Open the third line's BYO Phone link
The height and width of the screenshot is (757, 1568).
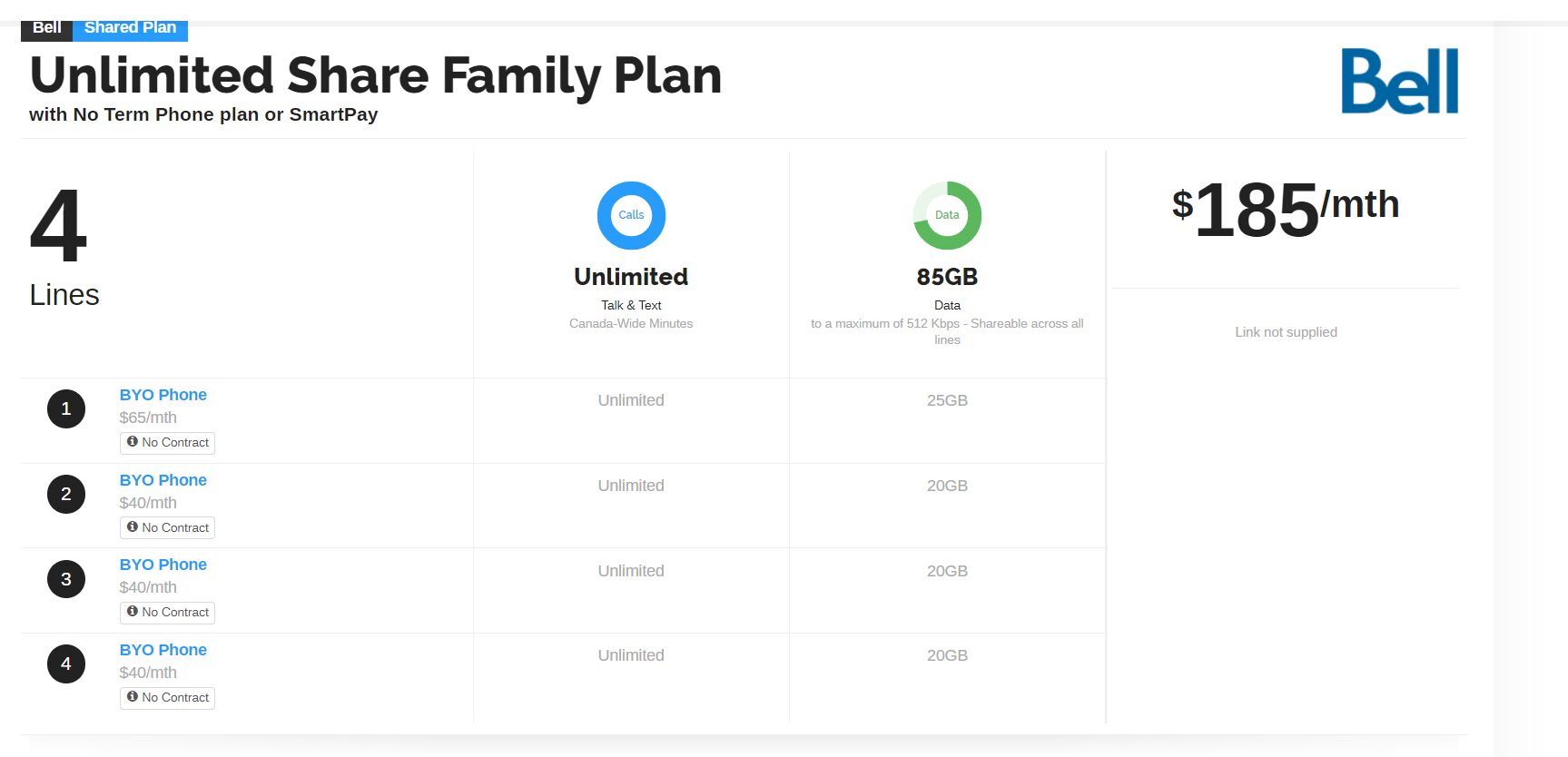(x=163, y=565)
